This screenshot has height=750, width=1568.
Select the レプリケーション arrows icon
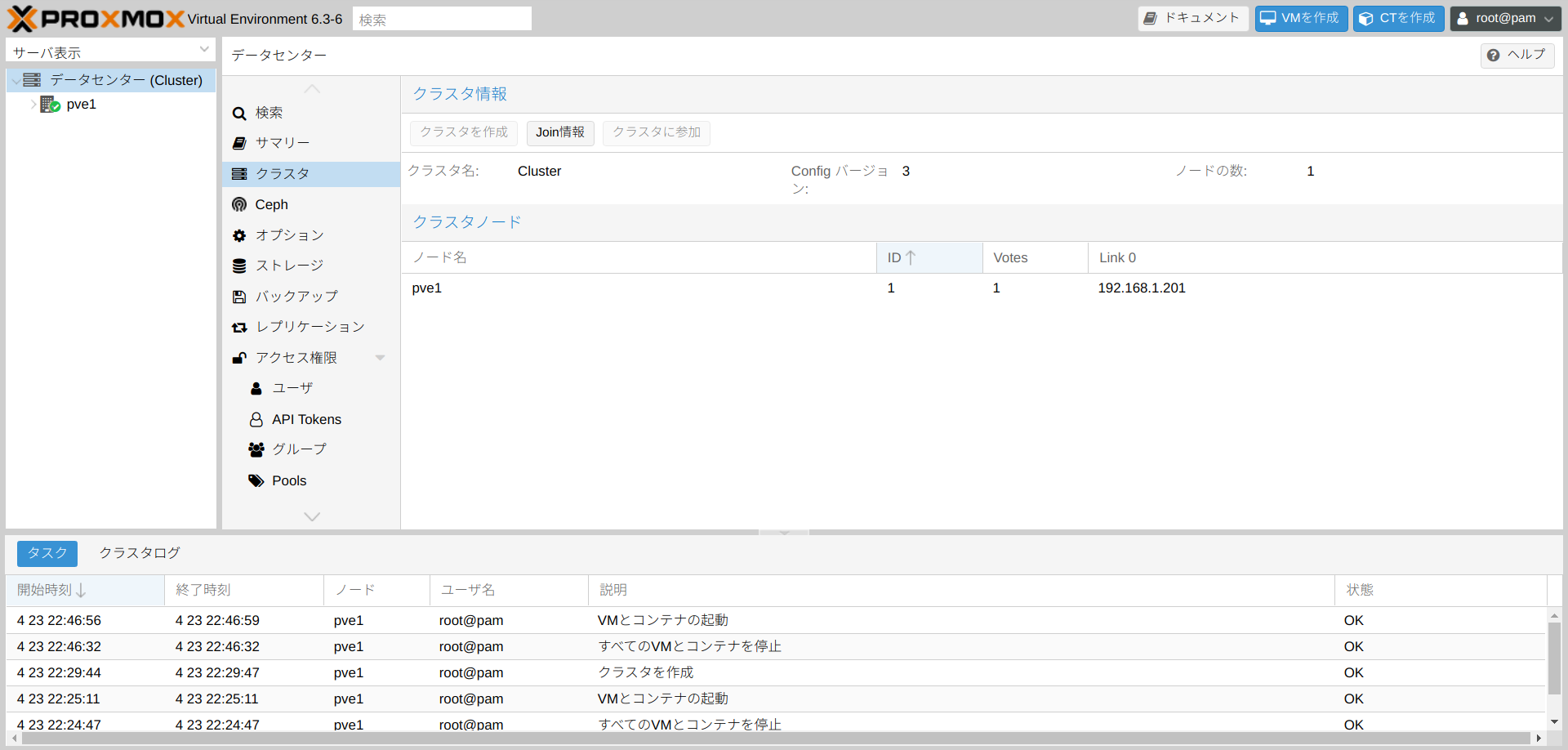tap(239, 327)
